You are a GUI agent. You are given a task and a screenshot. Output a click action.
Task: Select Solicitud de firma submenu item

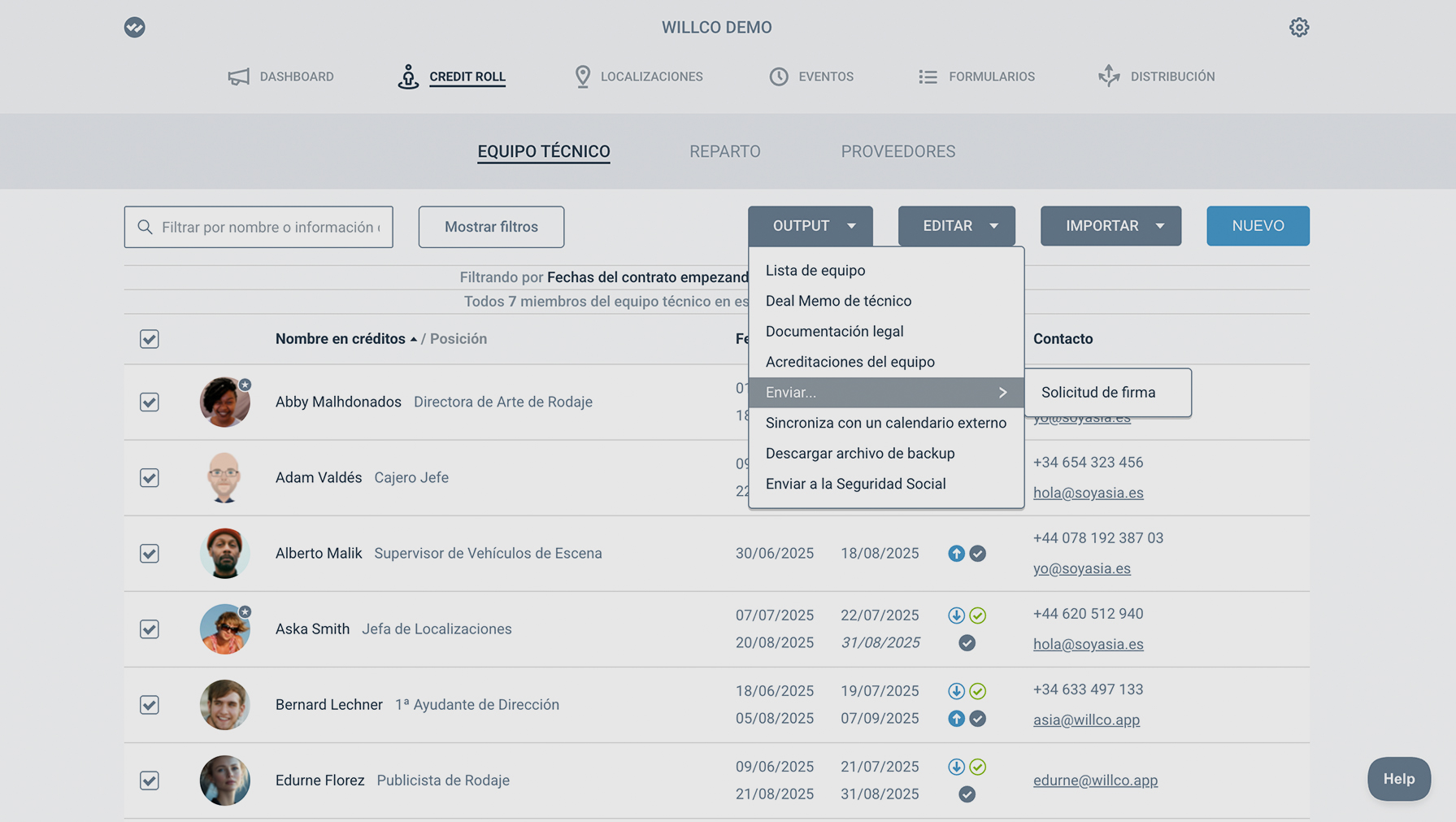click(1097, 393)
